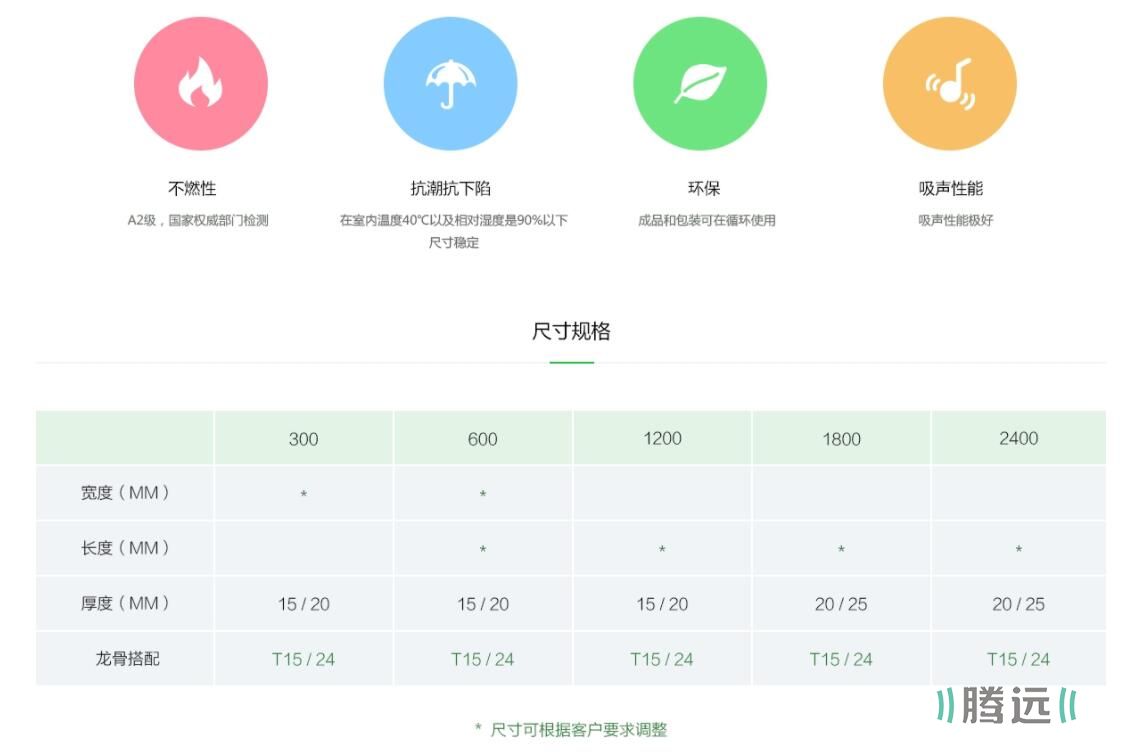Click thickness value 20 / 25 under 1800

click(841, 604)
